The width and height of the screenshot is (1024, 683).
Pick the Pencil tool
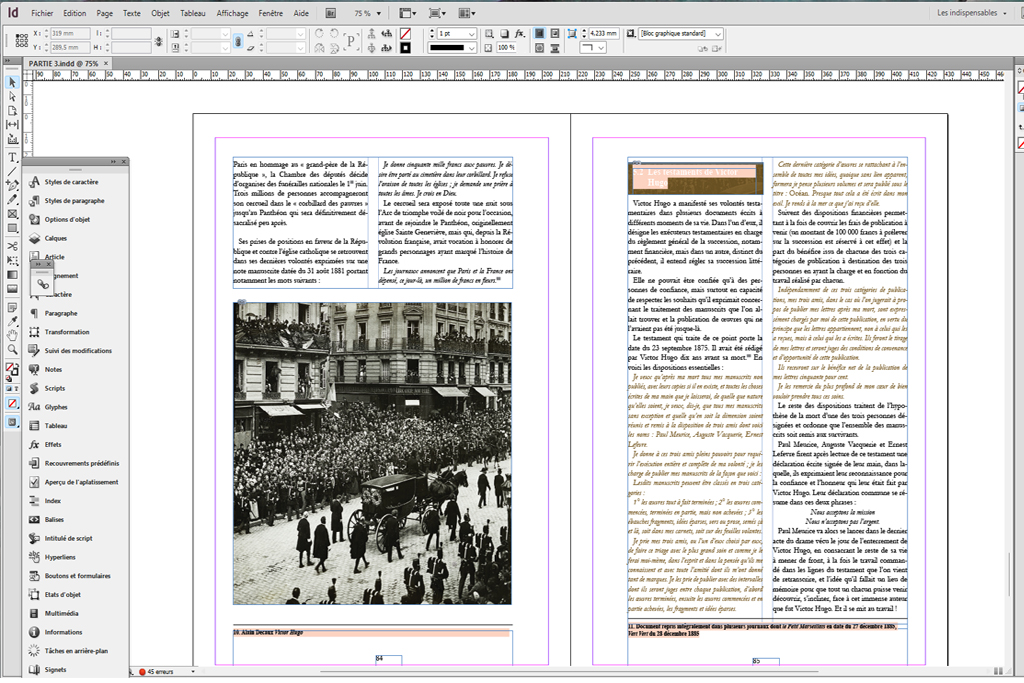point(12,199)
